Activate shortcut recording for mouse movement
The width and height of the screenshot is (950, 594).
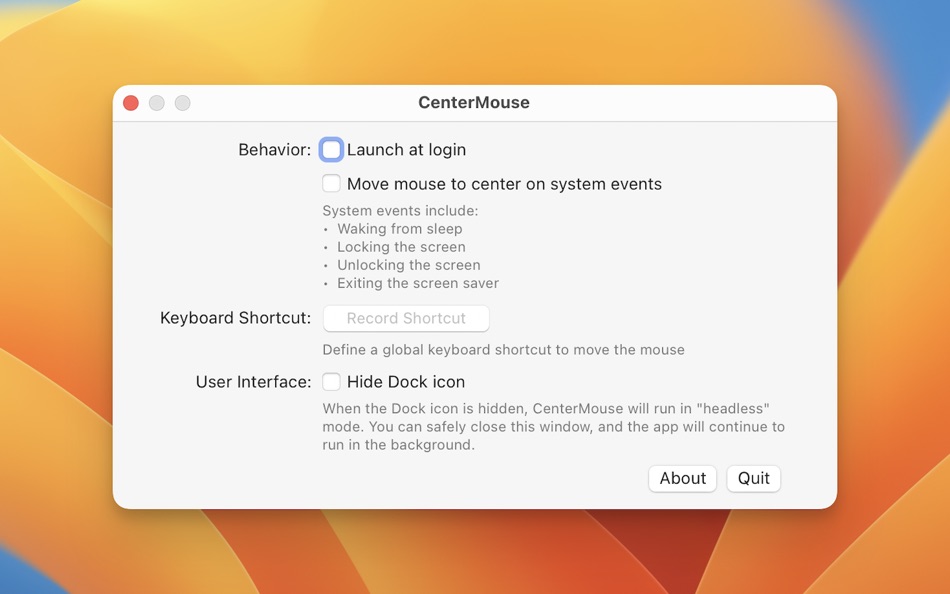coord(405,318)
